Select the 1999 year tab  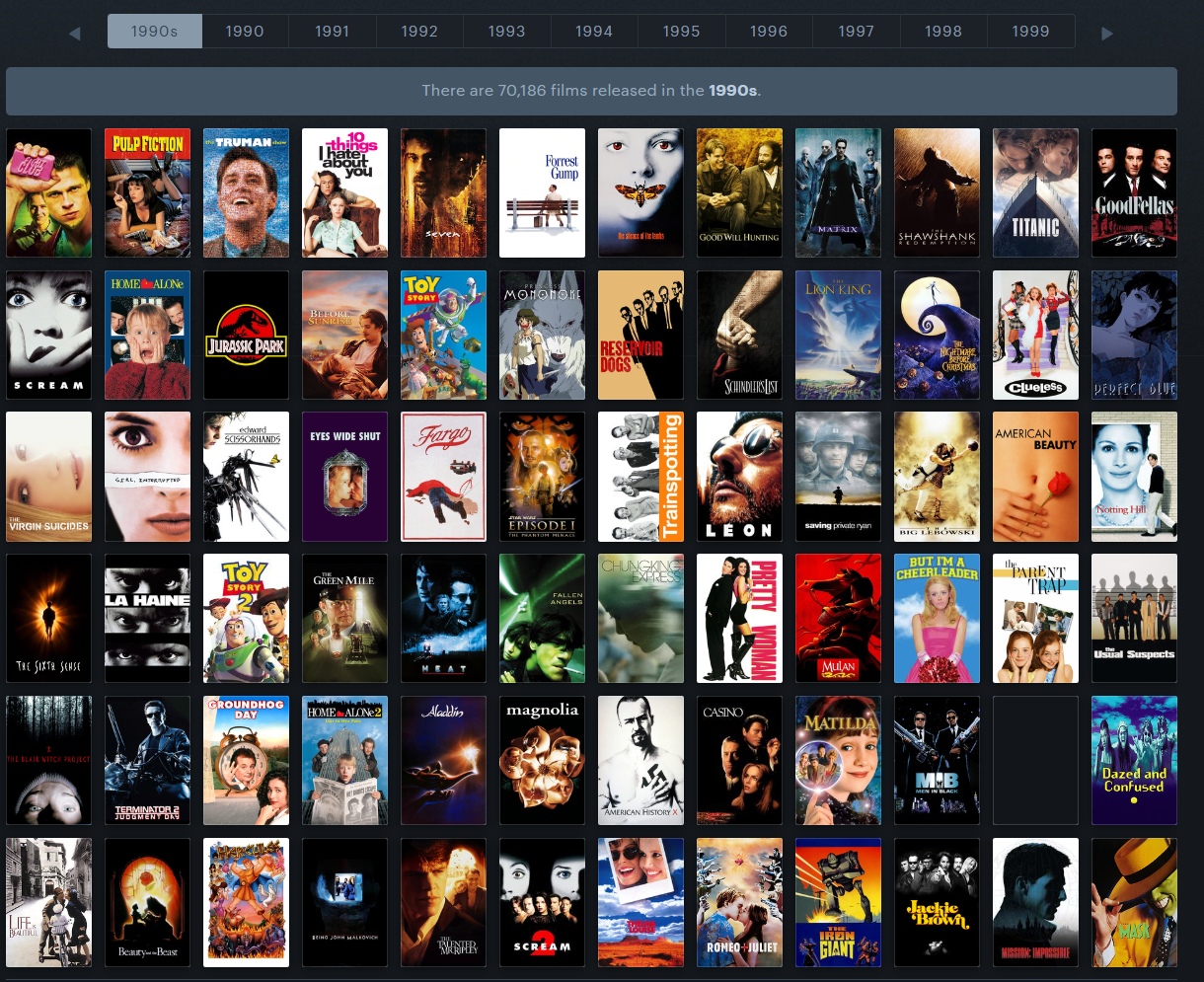point(1030,32)
